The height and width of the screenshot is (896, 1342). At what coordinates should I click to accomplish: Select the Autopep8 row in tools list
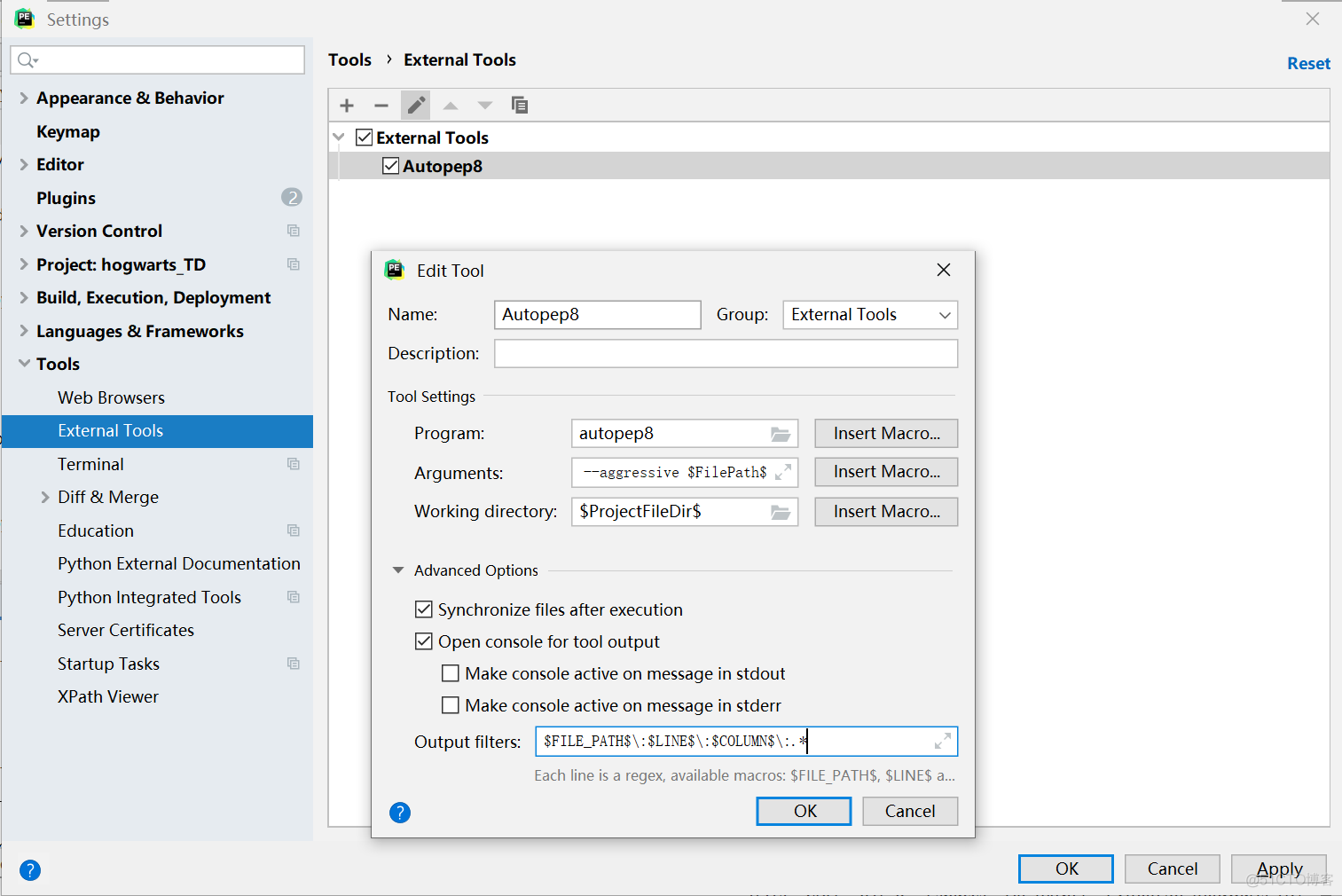coord(828,166)
